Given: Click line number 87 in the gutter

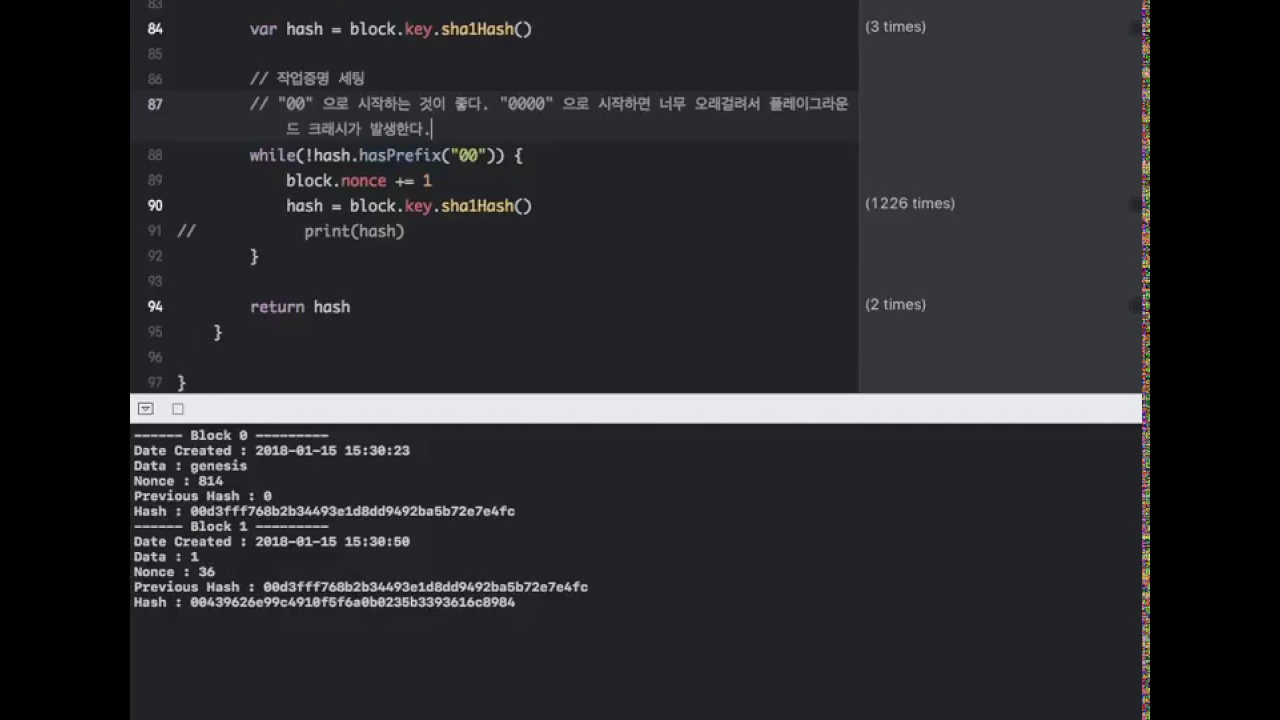Looking at the screenshot, I should pyautogui.click(x=155, y=104).
